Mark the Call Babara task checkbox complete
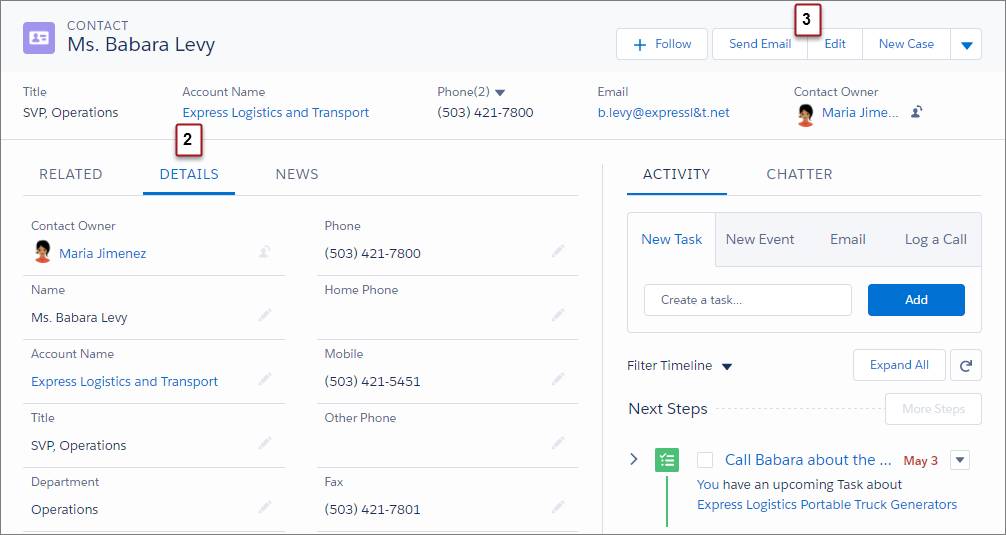The height and width of the screenshot is (535, 1006). 705,460
